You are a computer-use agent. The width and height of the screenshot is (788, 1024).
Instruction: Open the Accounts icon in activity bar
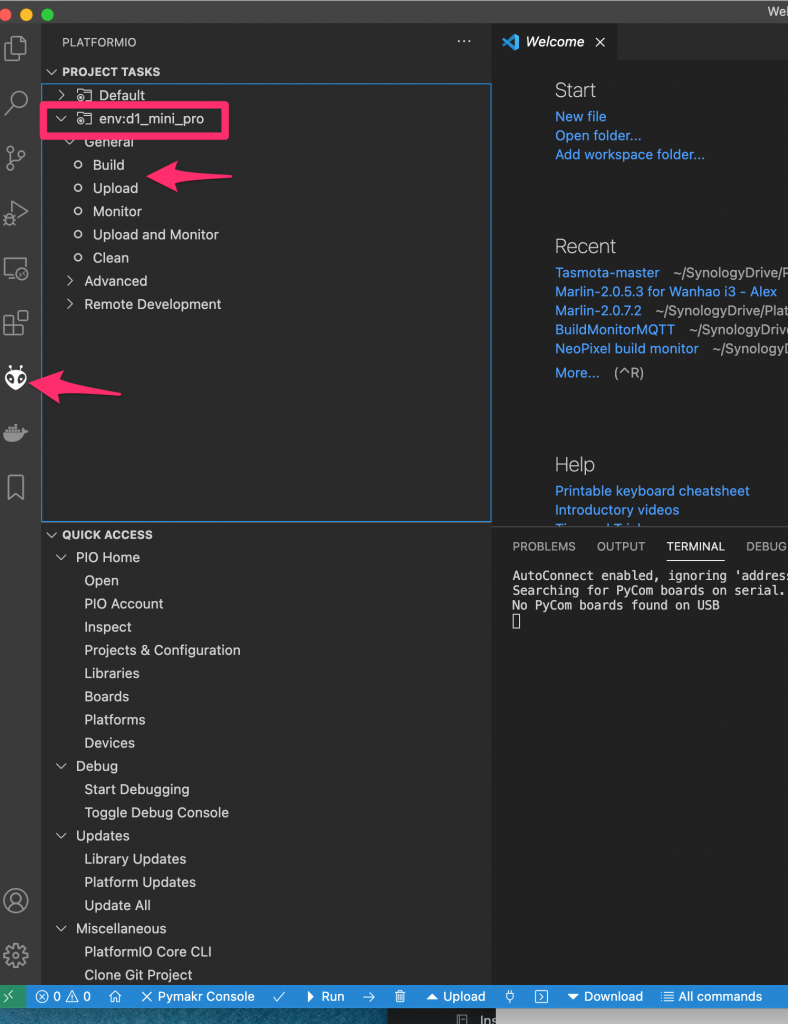pos(16,901)
